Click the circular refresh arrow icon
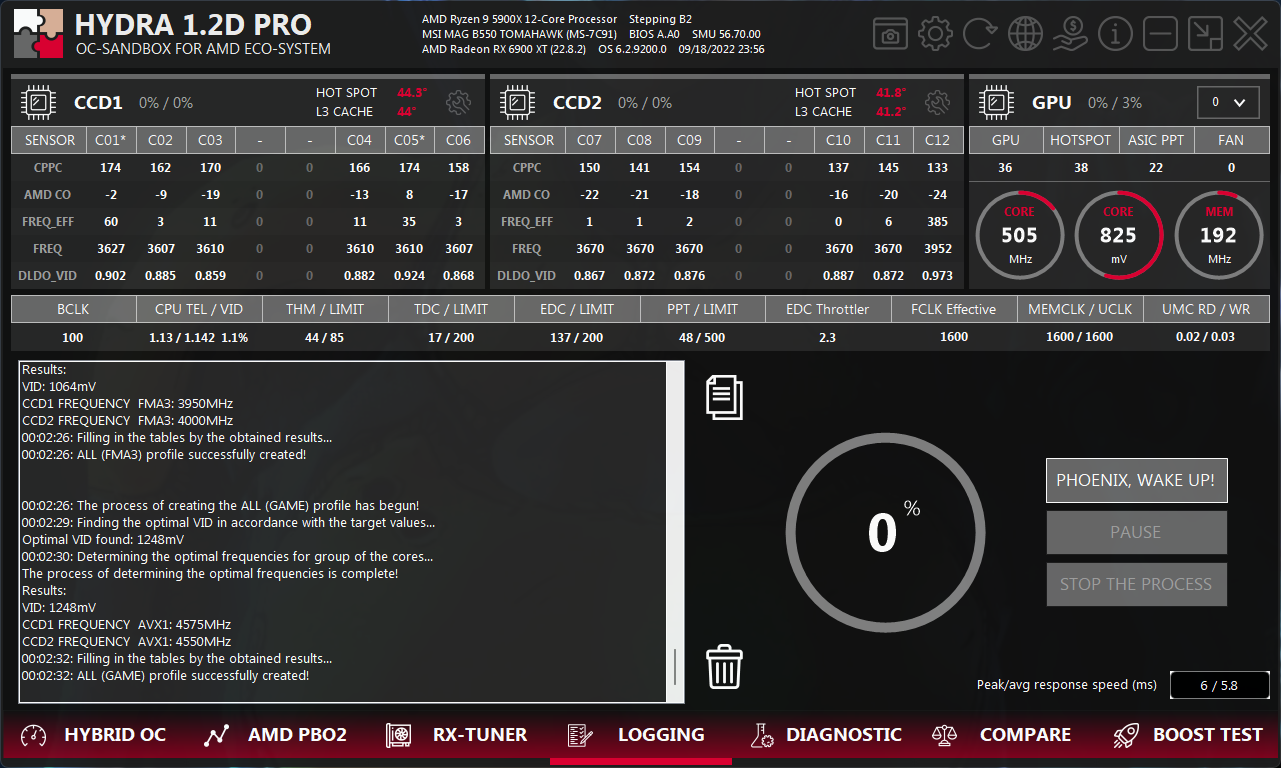The image size is (1281, 768). [980, 35]
